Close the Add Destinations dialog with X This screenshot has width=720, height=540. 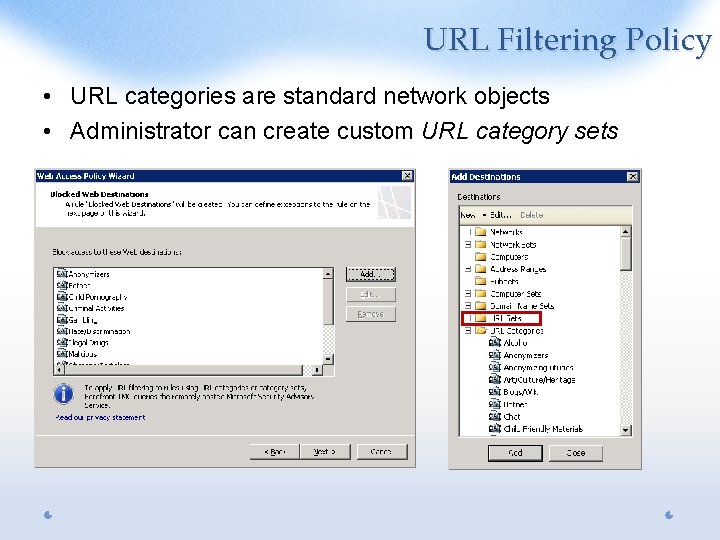click(633, 176)
